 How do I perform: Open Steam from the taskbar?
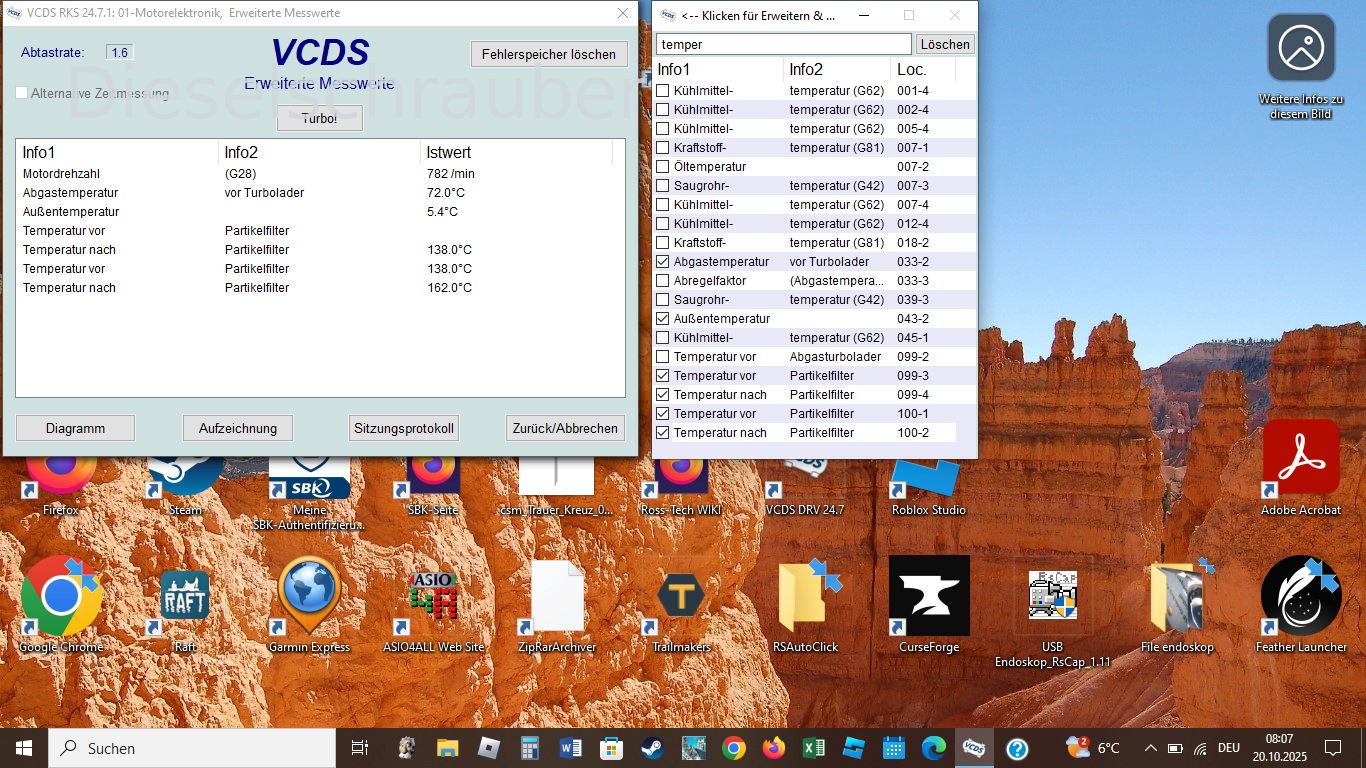[651, 748]
